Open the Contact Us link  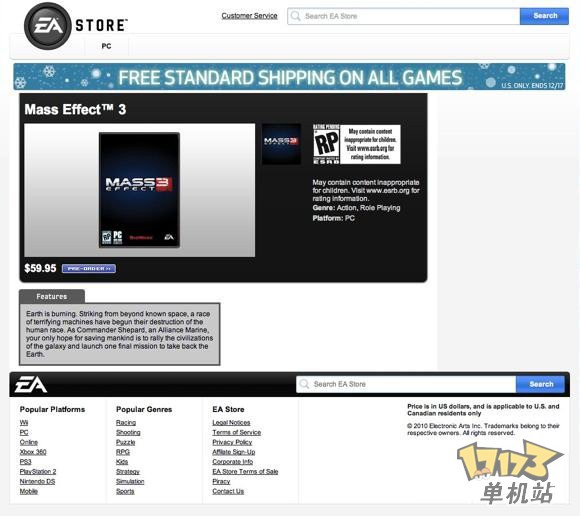coord(228,491)
